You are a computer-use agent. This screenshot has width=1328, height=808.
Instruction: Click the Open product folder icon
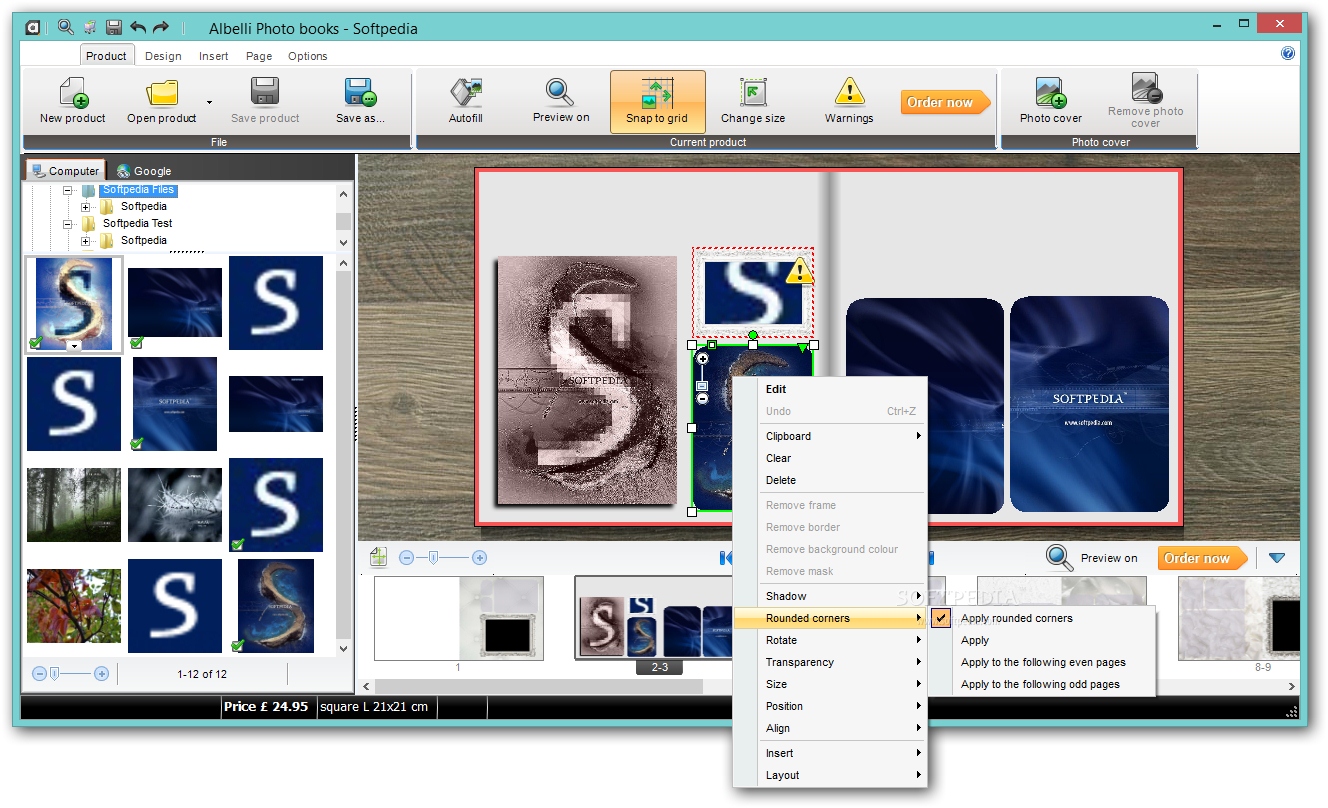coord(162,93)
